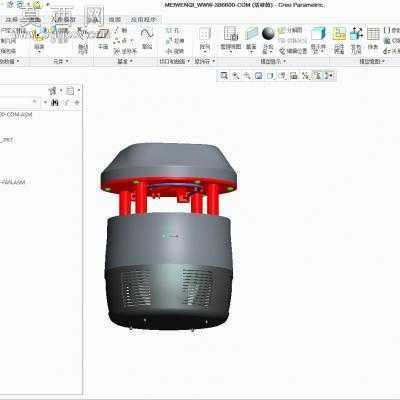Open the 管理视图 dropdown arrow

point(231,52)
